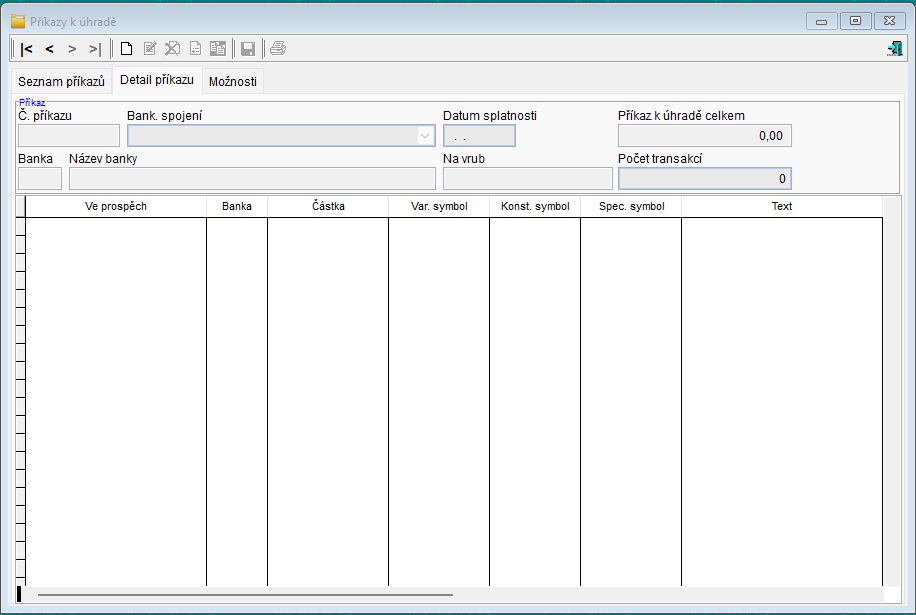This screenshot has width=916, height=615.
Task: Click the Na vrub field
Action: pyautogui.click(x=528, y=179)
